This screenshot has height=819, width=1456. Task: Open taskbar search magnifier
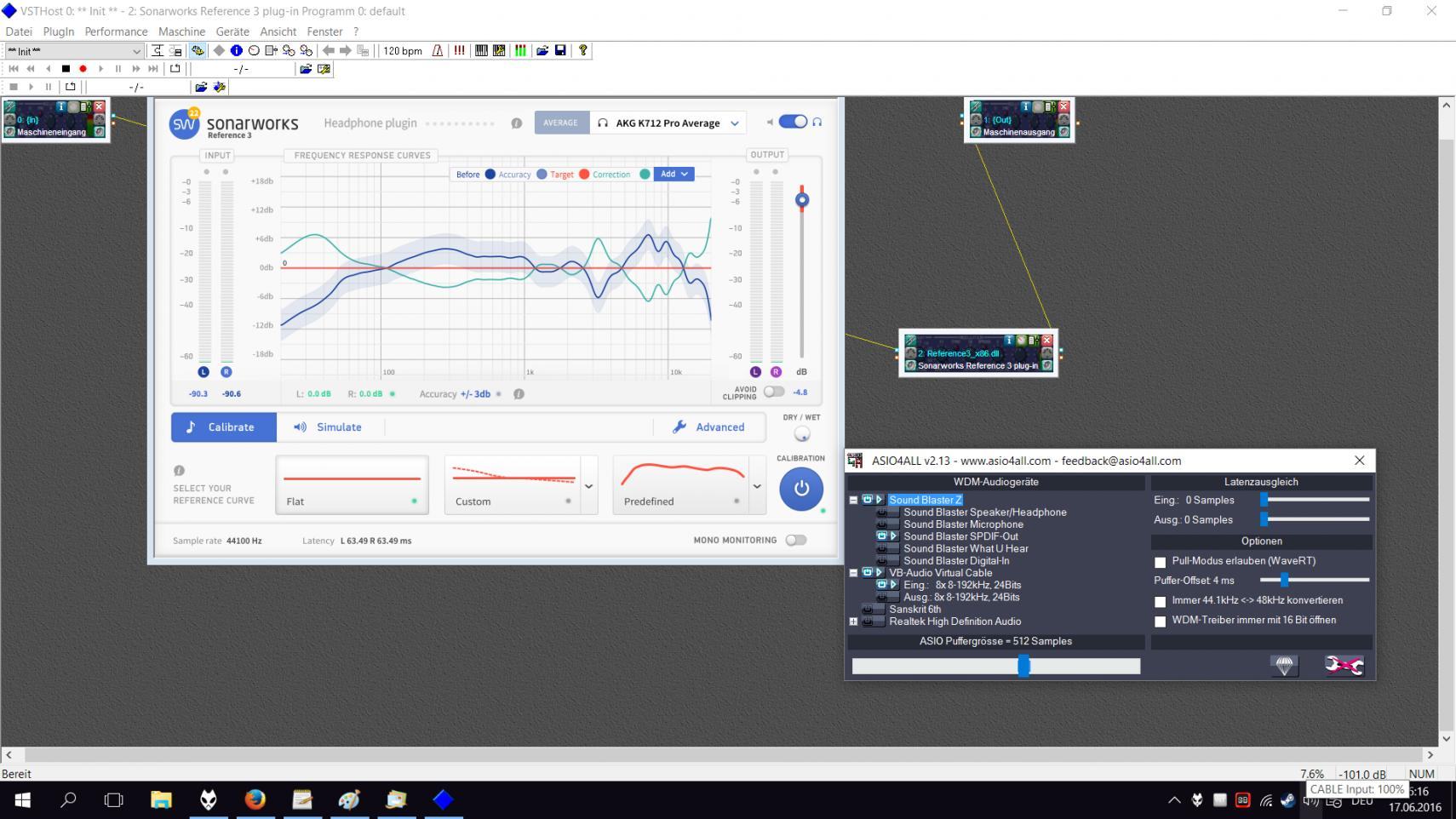pos(68,799)
